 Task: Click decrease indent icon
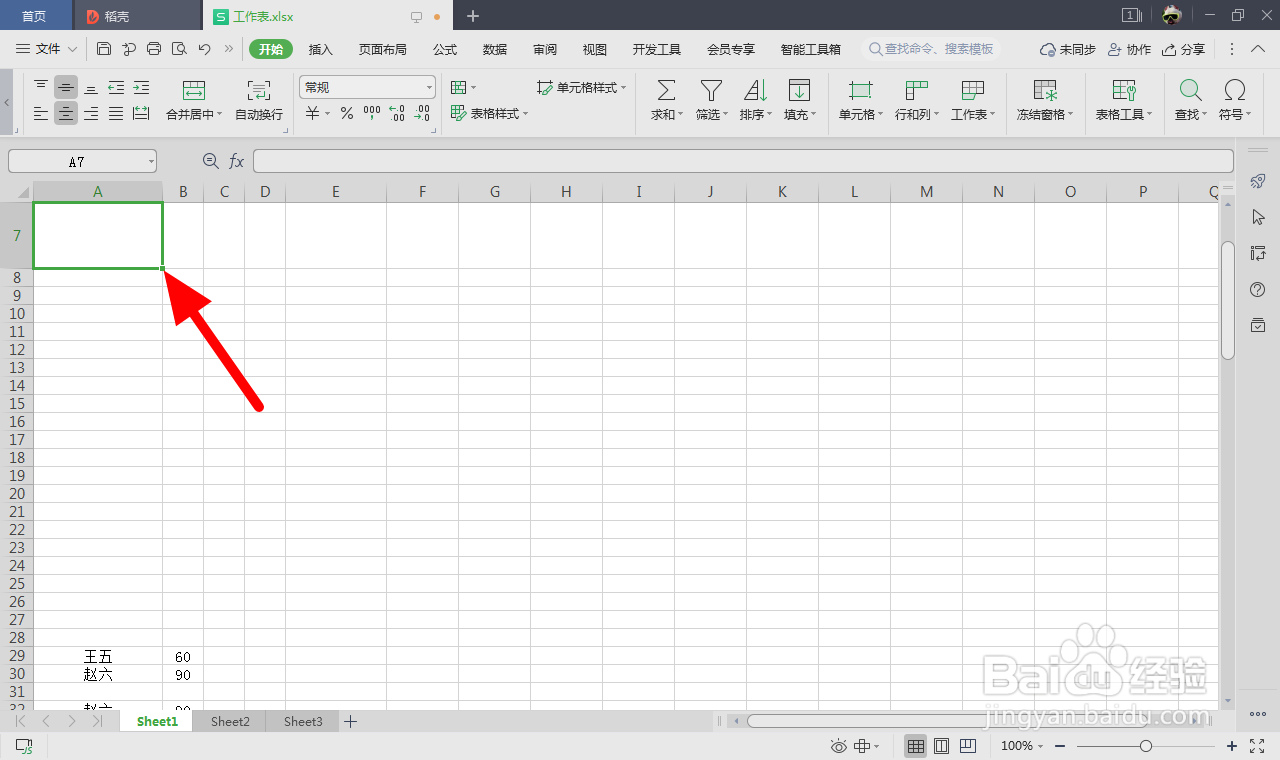tap(116, 87)
